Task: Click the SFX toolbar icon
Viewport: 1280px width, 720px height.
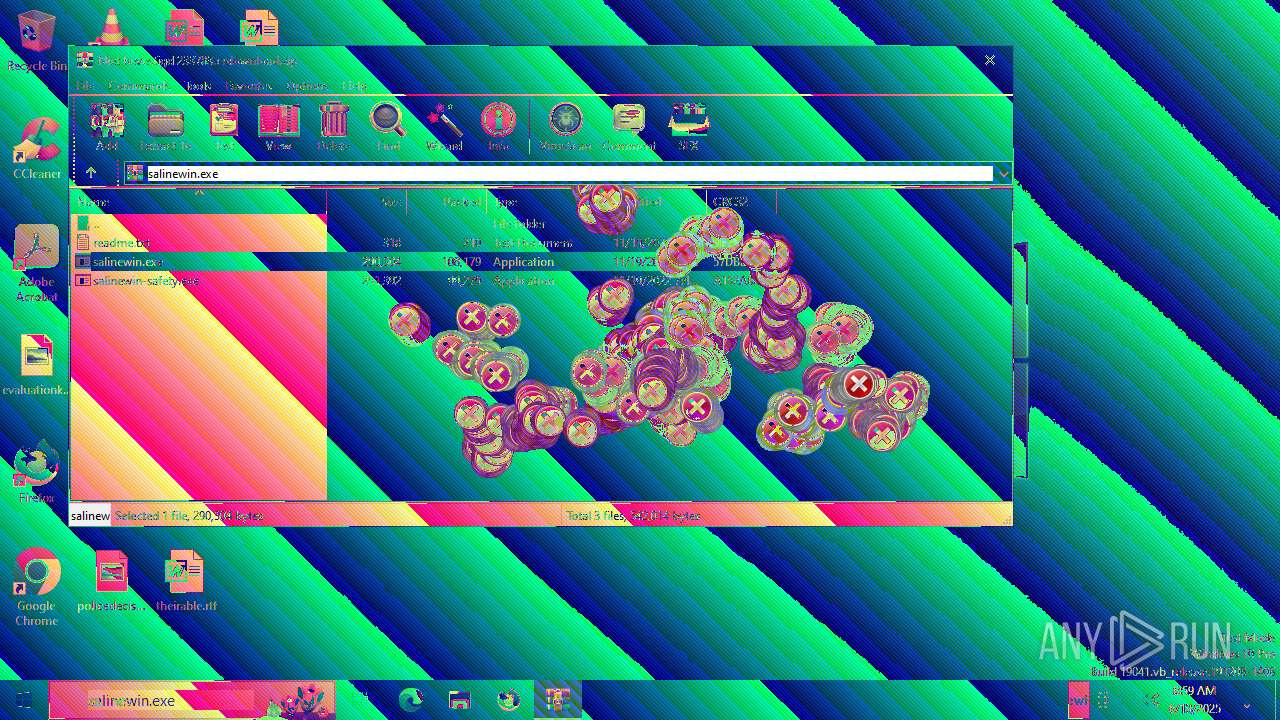Action: pos(688,127)
